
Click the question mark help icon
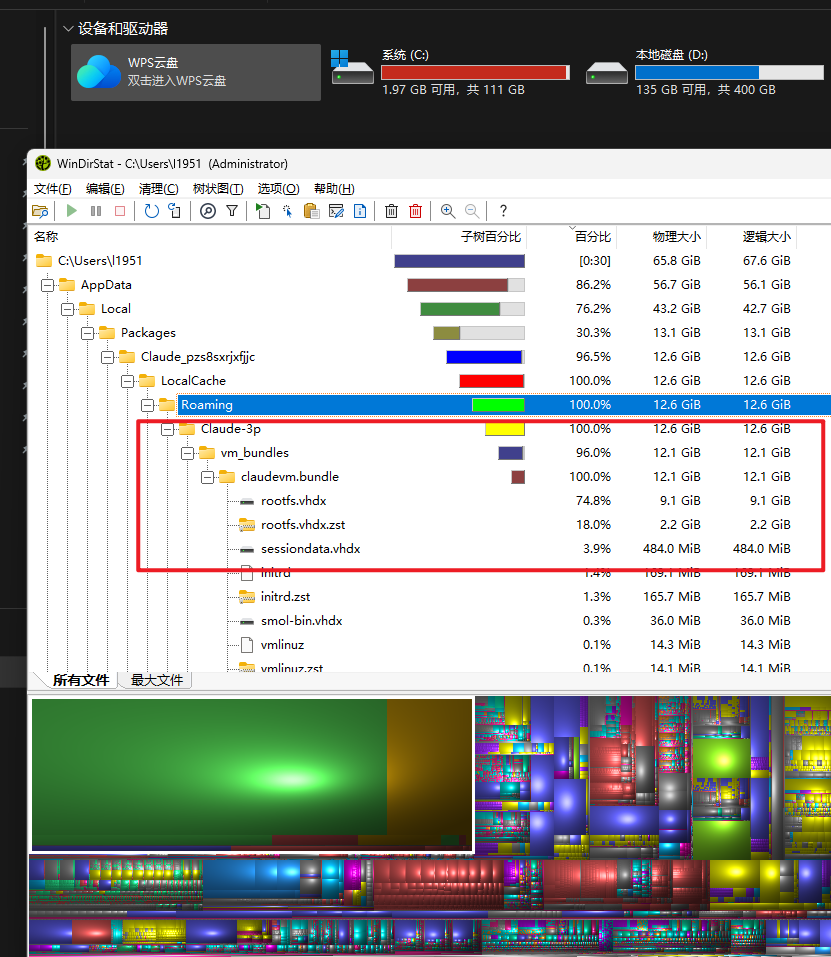503,211
